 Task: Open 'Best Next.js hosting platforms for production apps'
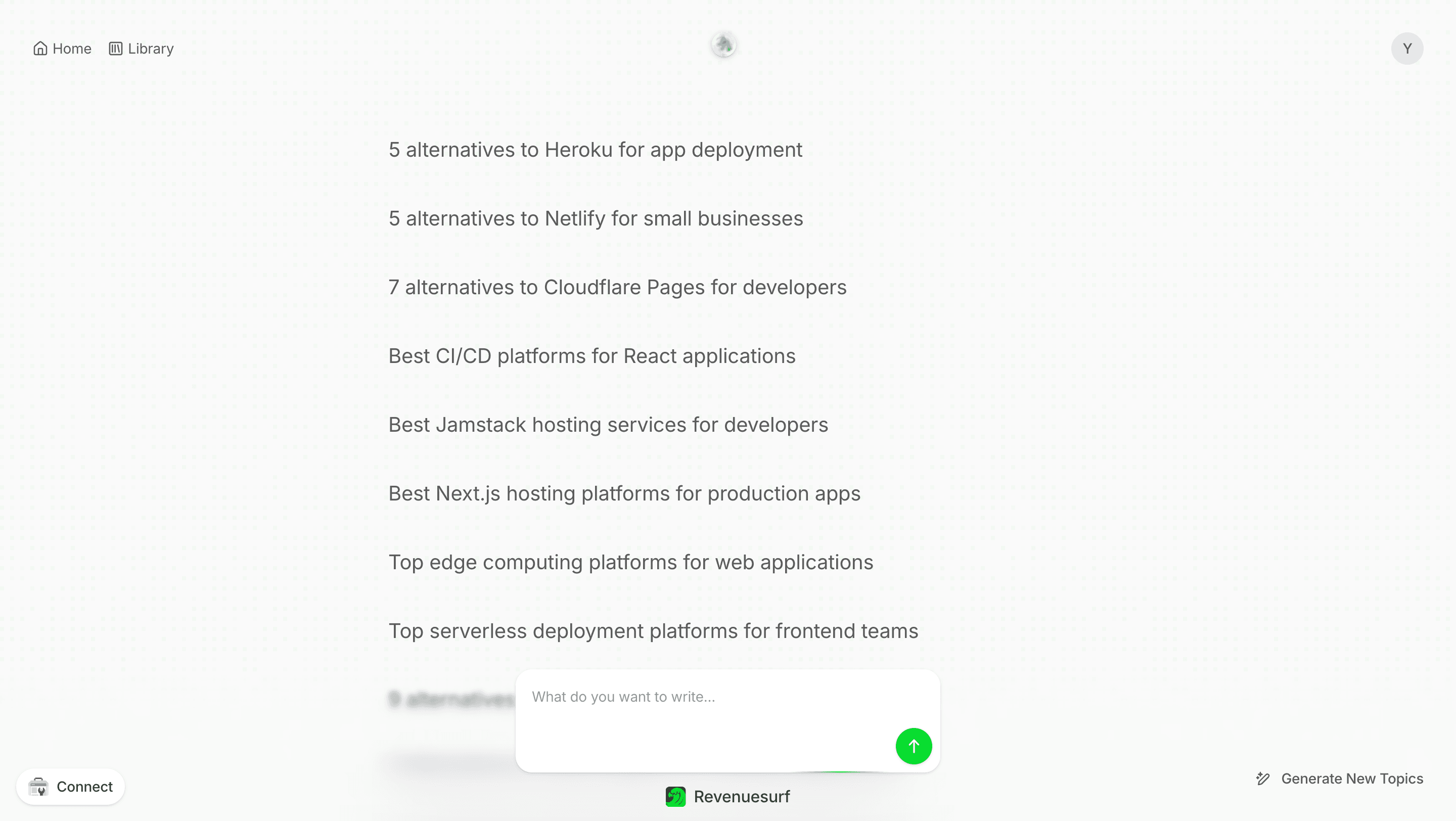point(624,493)
